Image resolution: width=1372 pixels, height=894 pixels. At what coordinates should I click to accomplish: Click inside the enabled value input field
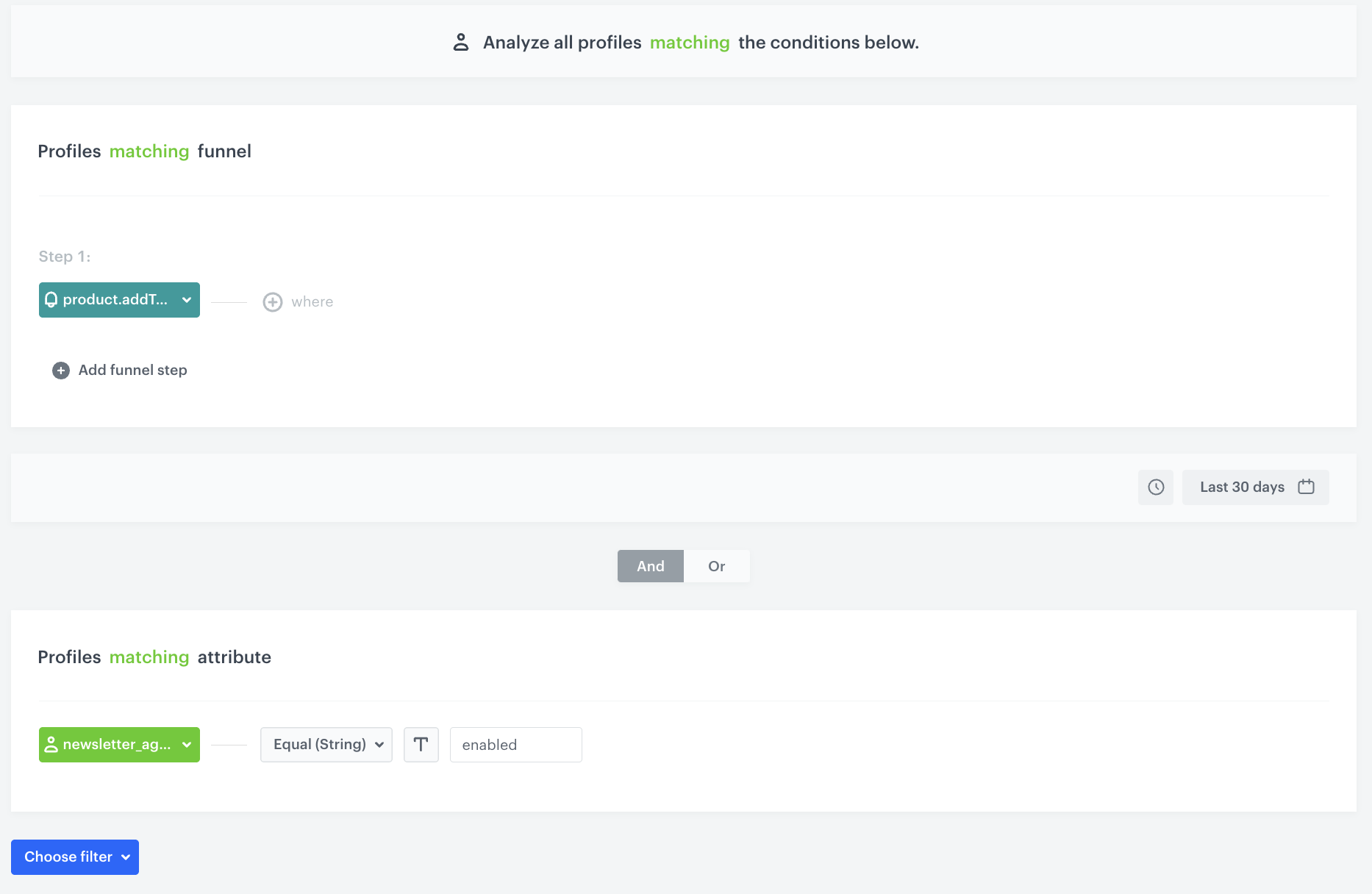[515, 744]
